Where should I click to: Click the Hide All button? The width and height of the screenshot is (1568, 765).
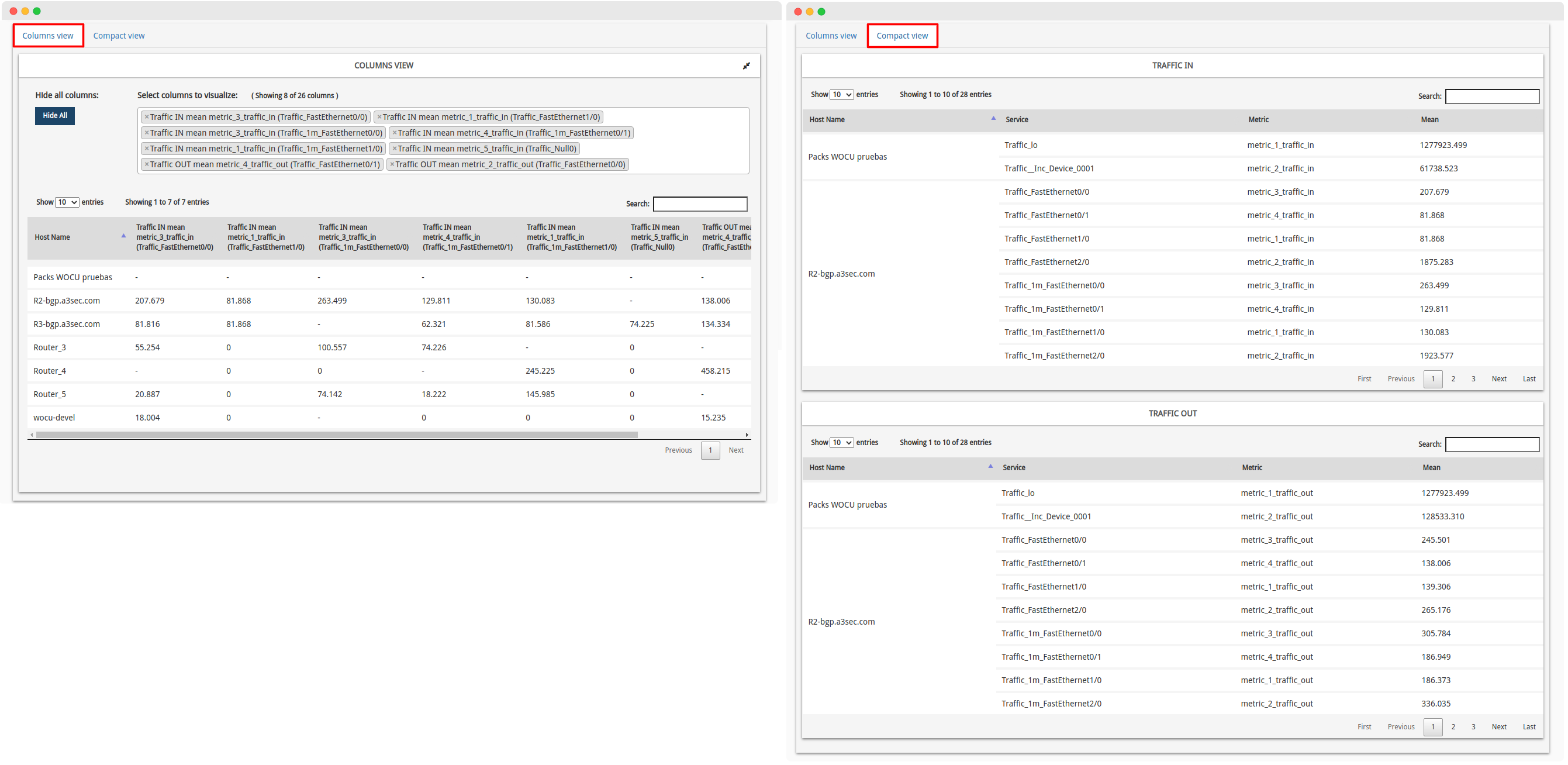(x=55, y=116)
